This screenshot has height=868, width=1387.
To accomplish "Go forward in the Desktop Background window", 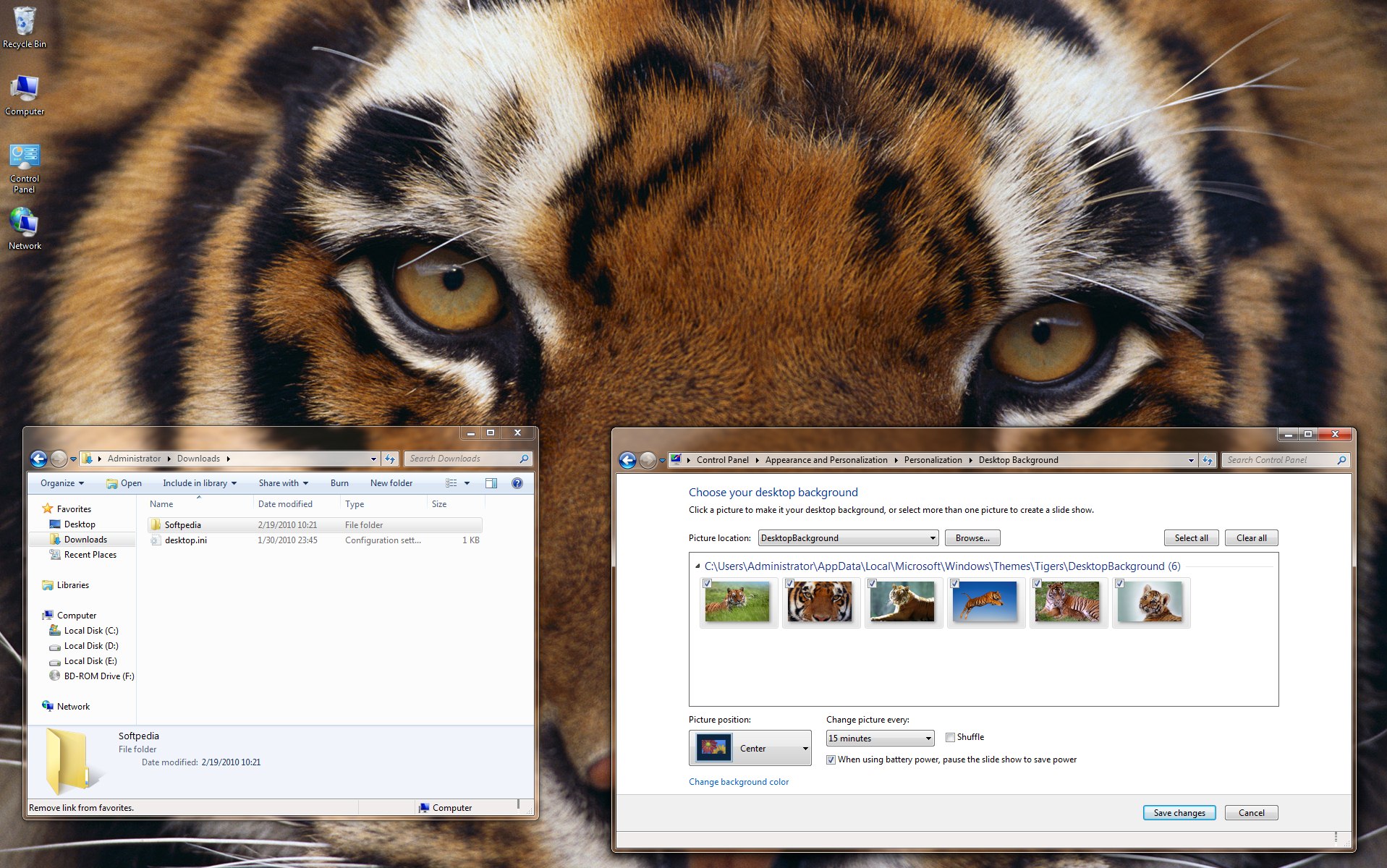I will [x=648, y=460].
